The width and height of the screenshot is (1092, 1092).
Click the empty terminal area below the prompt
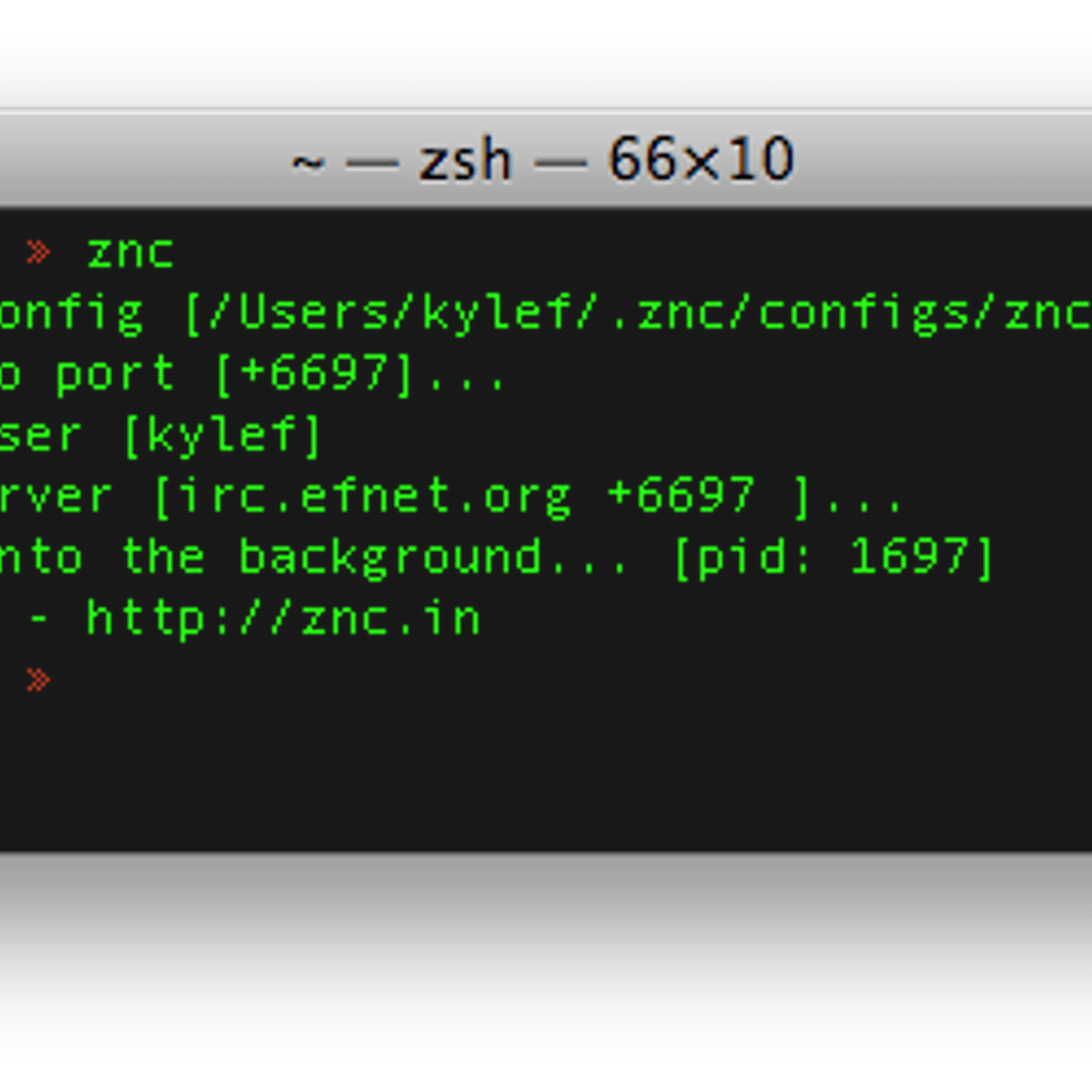tap(546, 864)
